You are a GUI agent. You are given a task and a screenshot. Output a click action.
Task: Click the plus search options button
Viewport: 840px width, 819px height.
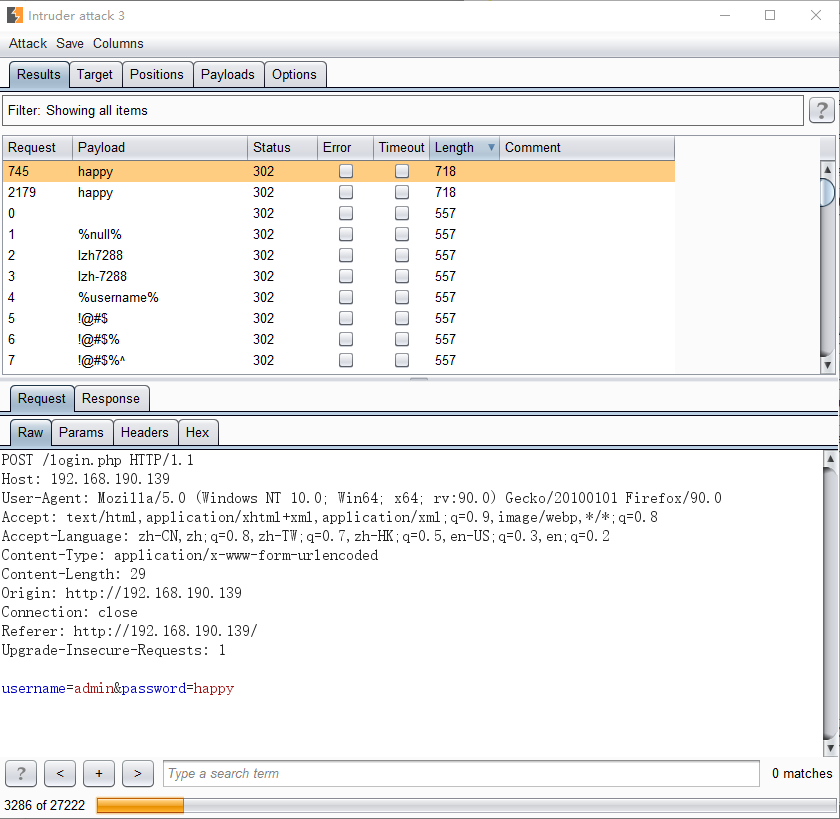99,773
